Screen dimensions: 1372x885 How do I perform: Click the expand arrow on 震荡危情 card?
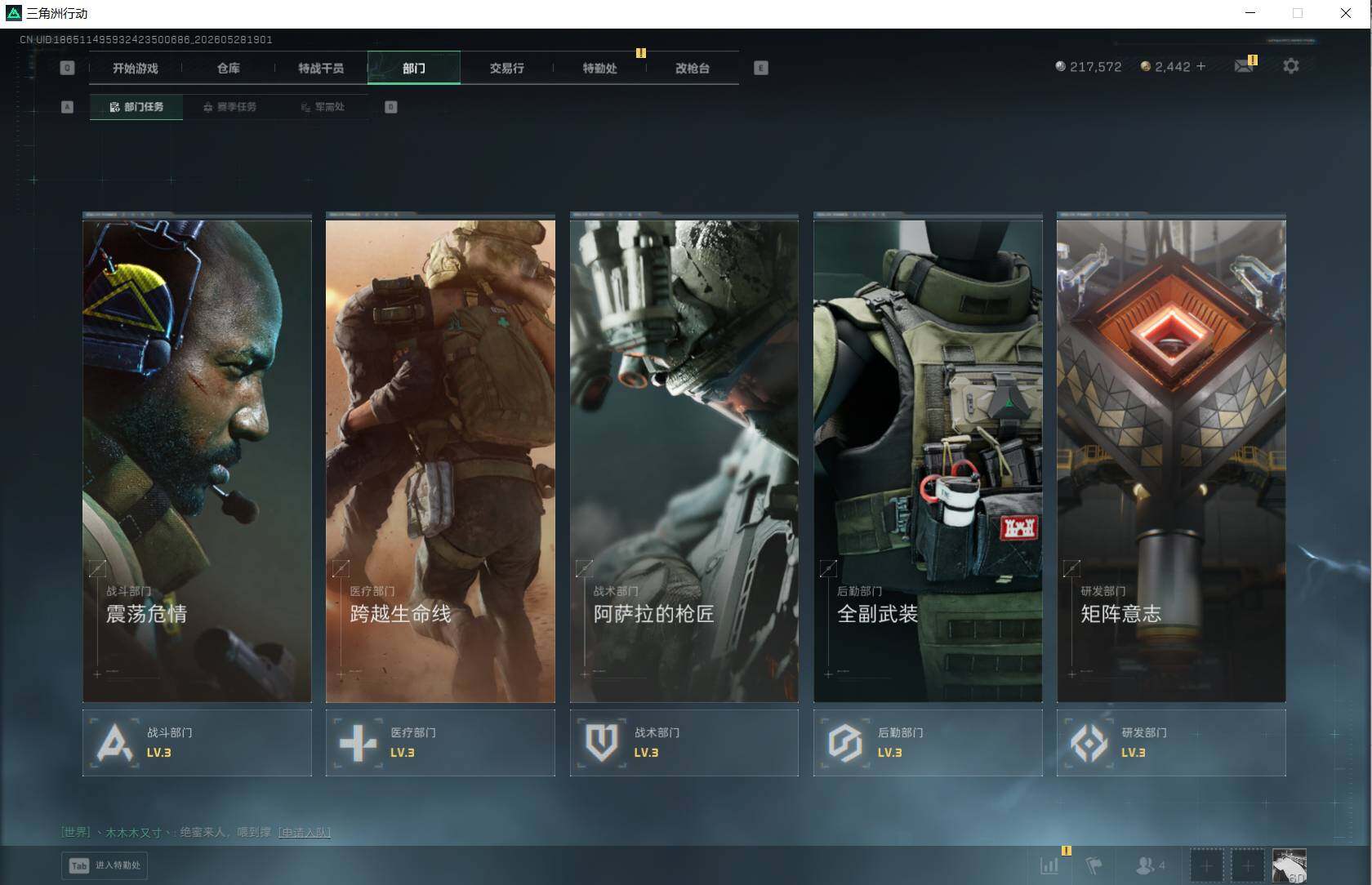point(97,568)
